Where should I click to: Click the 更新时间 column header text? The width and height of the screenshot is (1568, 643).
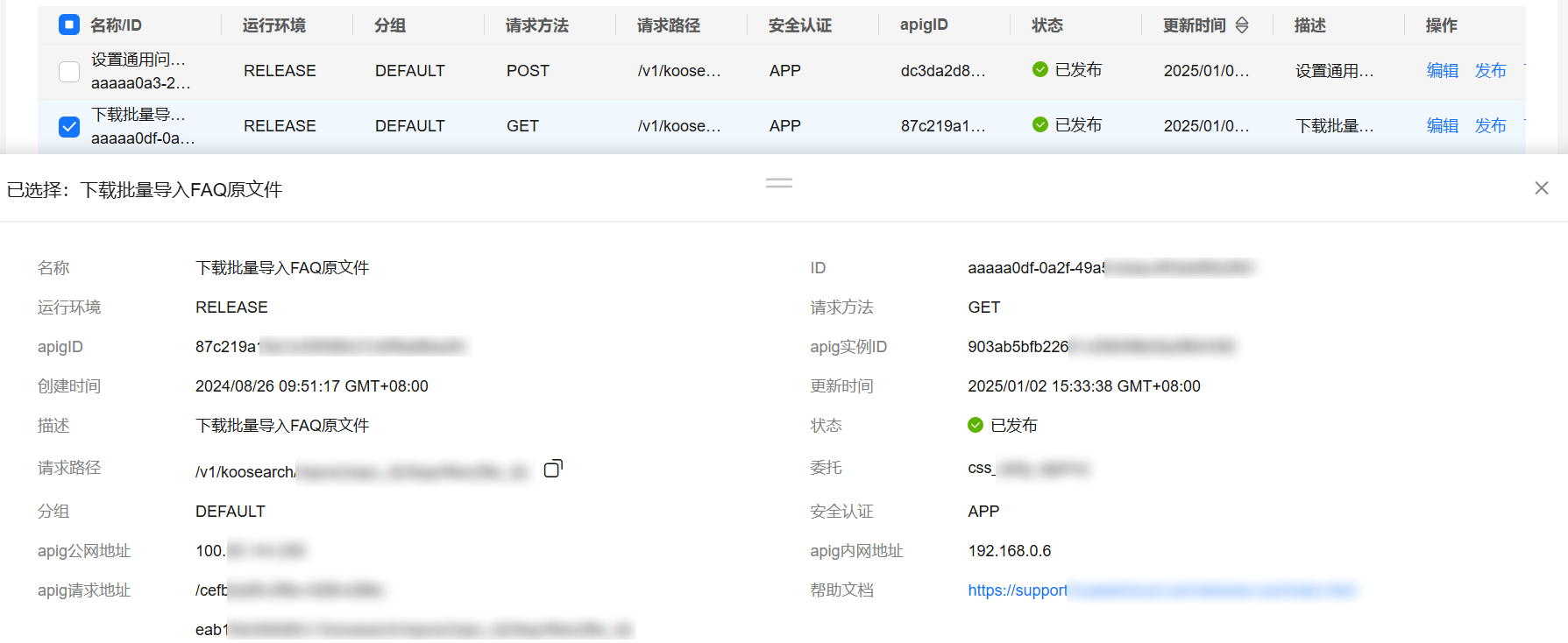[x=1194, y=25]
